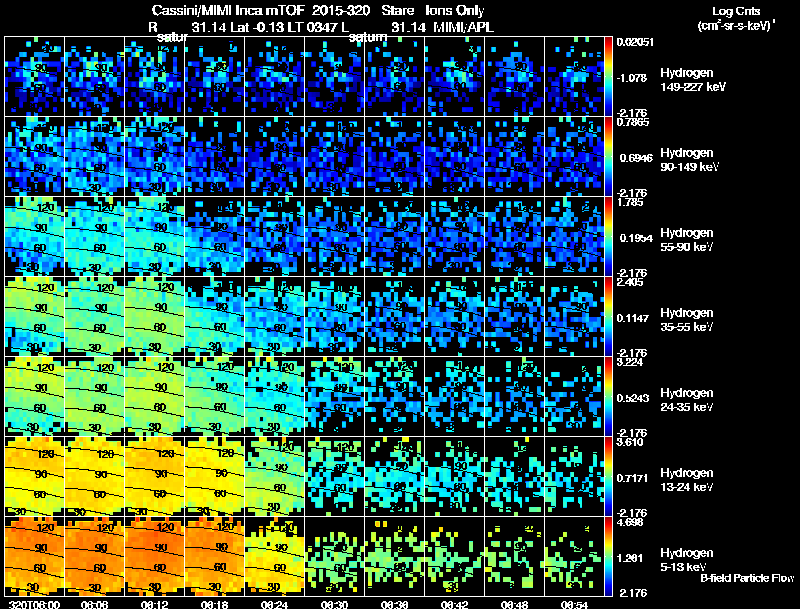800x609 pixels.
Task: Select the 13-24 keV panel at 06:06
Action: [94, 476]
